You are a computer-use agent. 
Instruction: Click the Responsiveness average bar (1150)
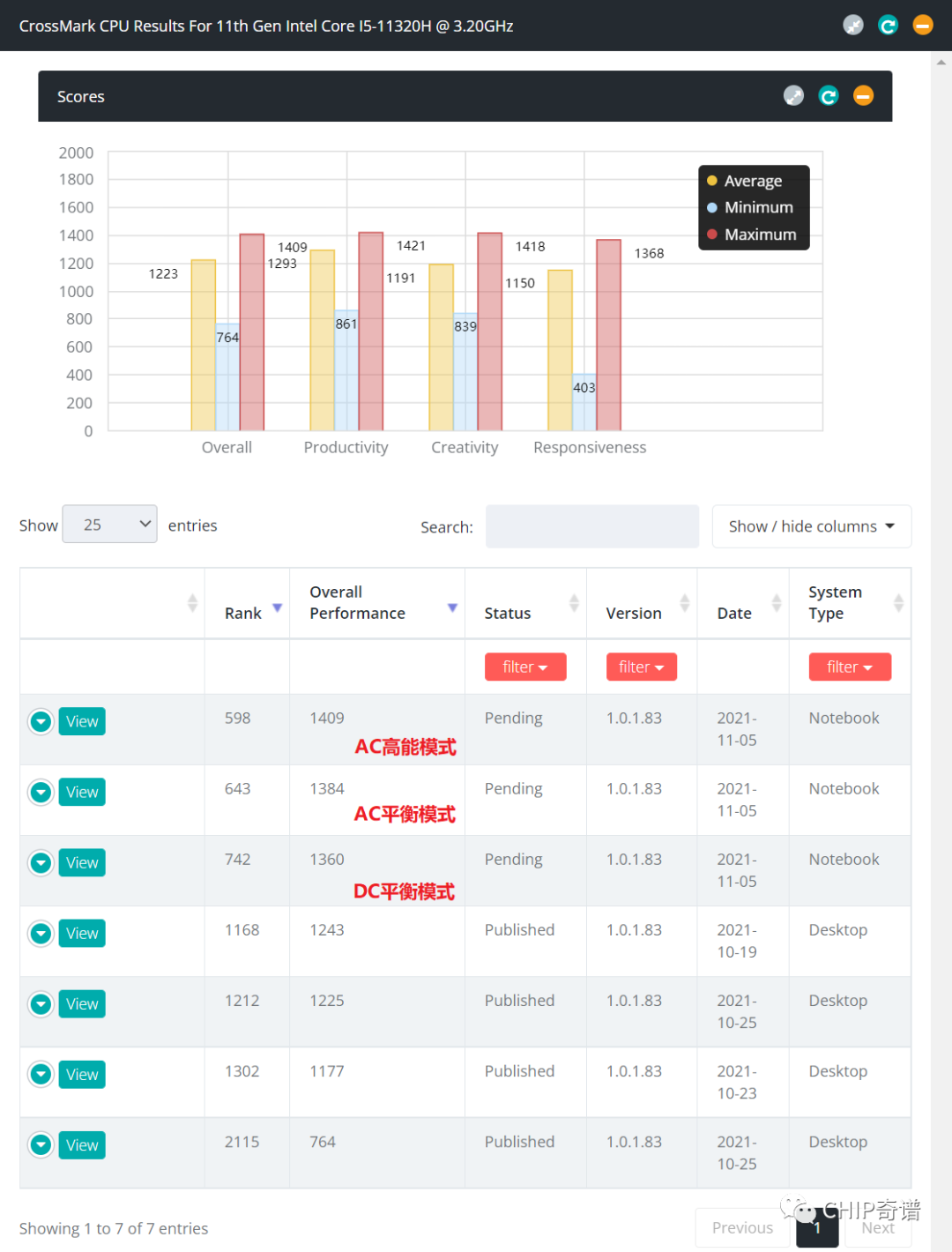click(x=561, y=351)
